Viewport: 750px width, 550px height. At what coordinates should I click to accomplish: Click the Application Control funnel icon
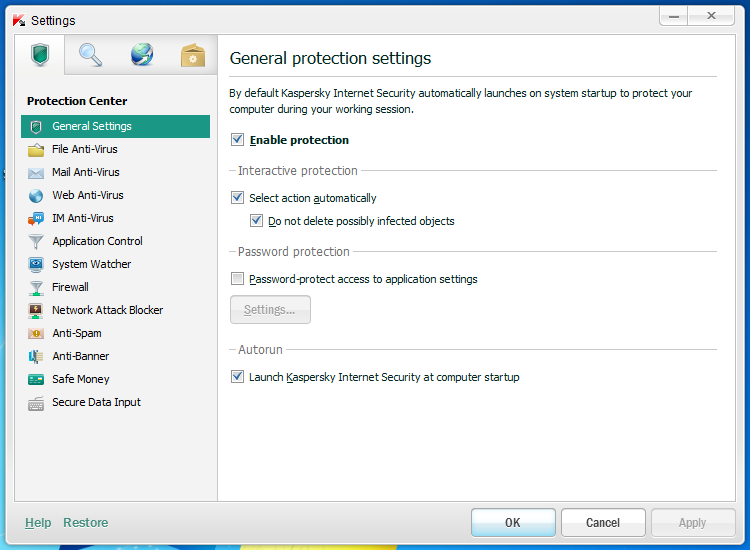(36, 242)
